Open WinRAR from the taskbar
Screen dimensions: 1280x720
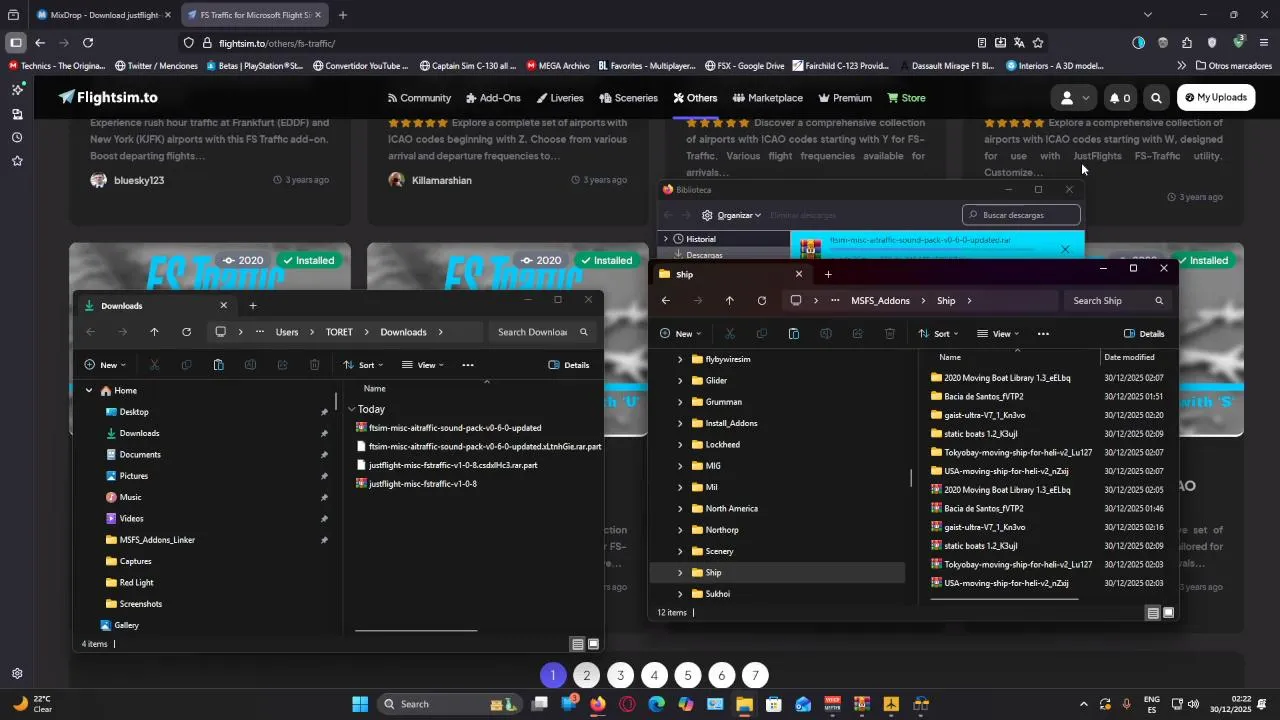click(862, 704)
